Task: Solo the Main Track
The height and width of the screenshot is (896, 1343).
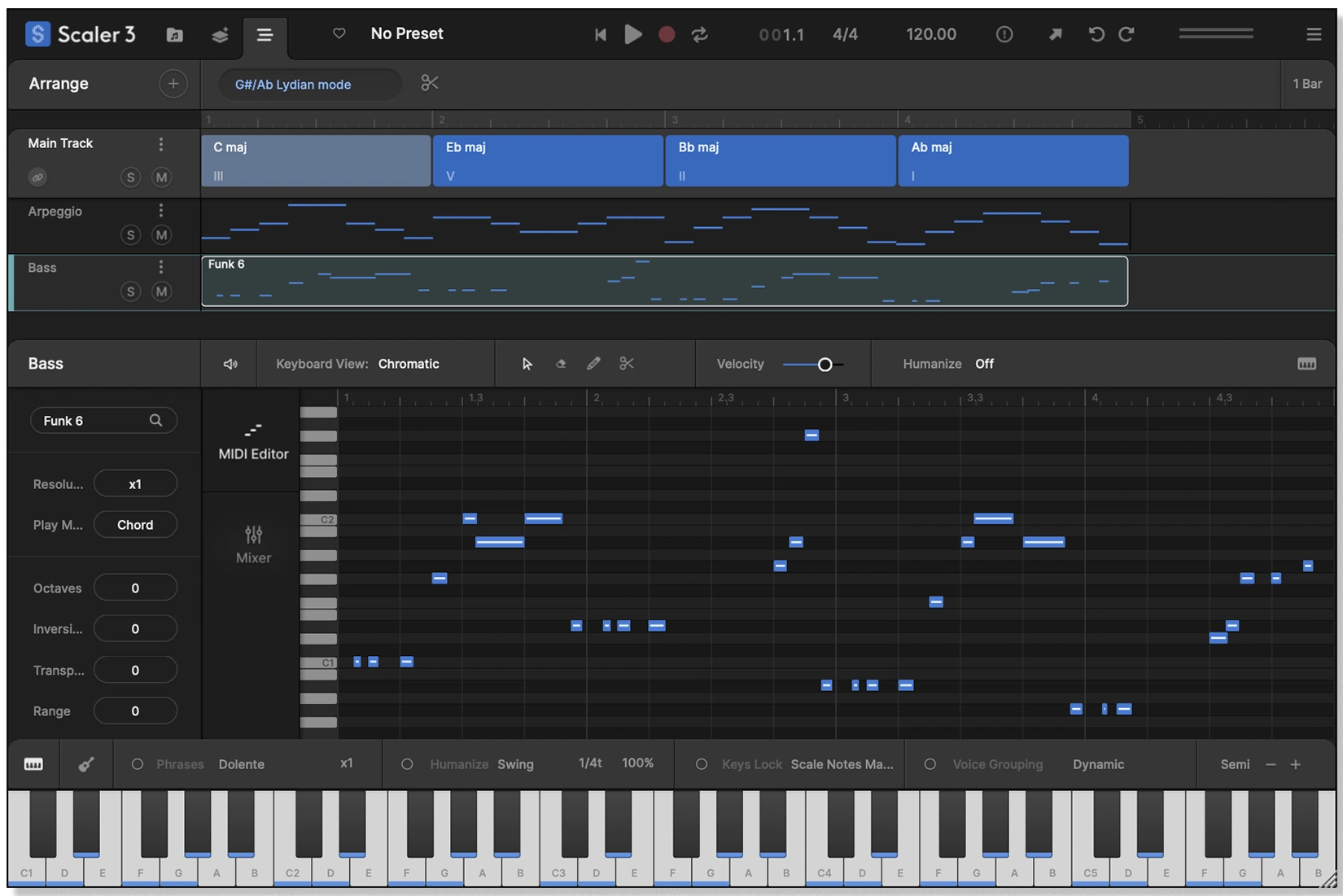Action: (x=130, y=177)
